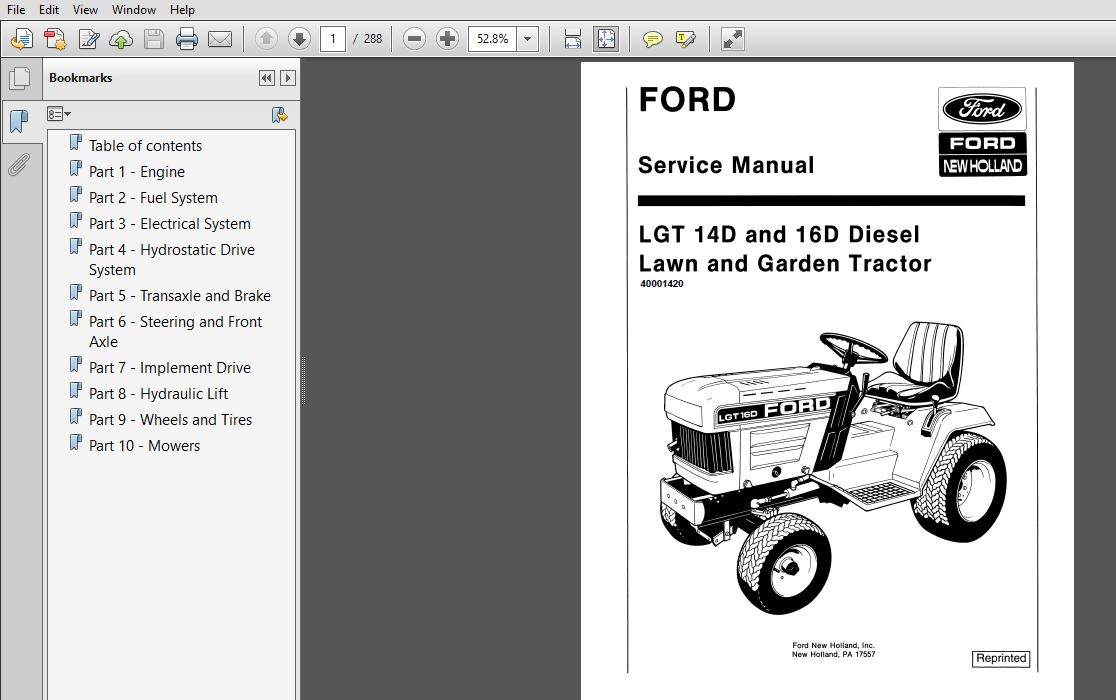Click the Edit/Sign document icon

tap(88, 39)
